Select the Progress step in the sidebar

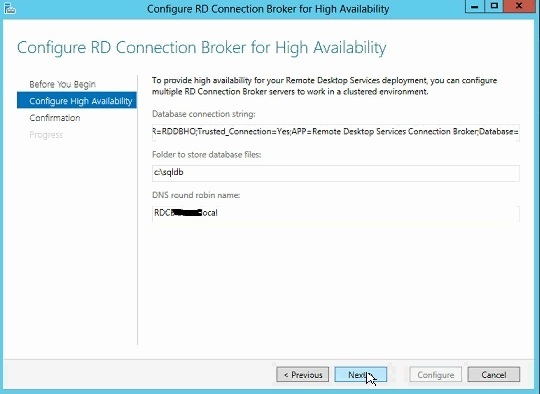[46, 135]
